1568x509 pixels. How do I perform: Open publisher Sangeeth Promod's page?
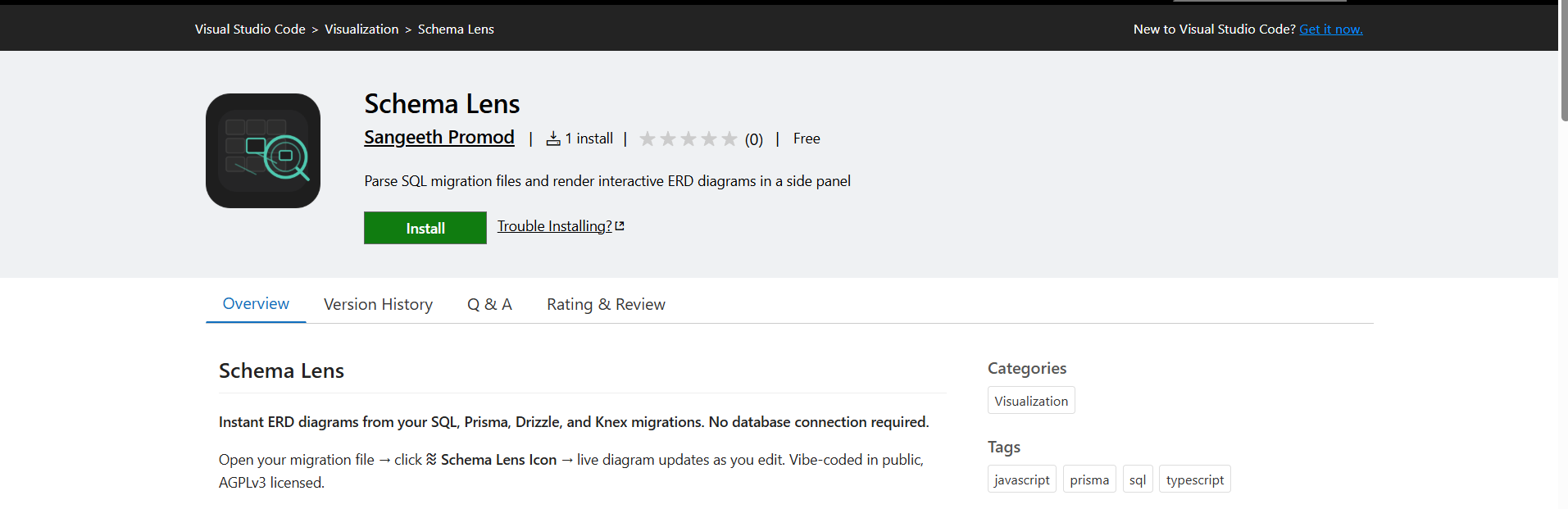click(x=439, y=137)
